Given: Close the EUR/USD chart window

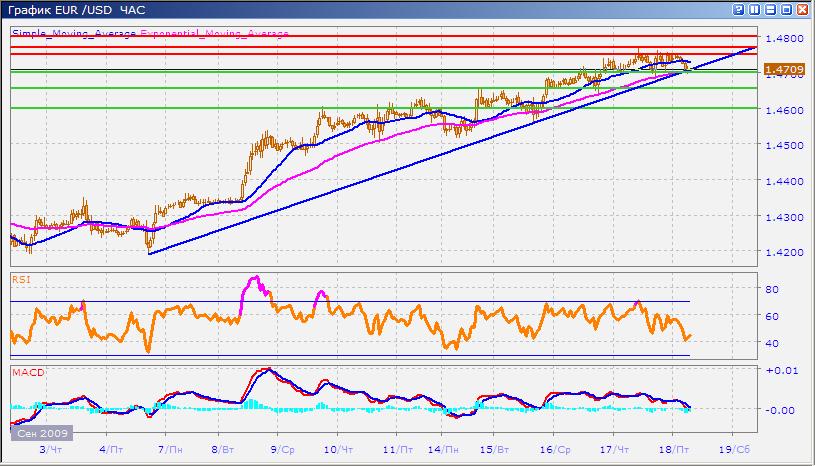Looking at the screenshot, I should coord(800,10).
